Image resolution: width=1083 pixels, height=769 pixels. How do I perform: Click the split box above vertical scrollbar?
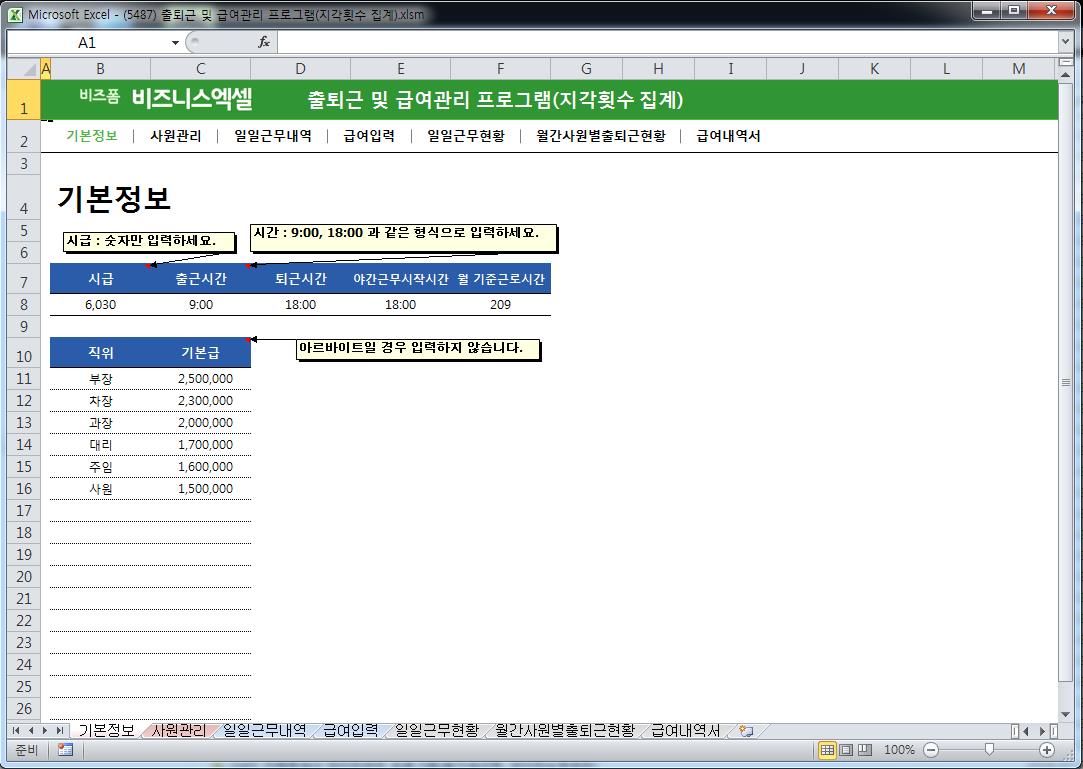pos(1065,62)
